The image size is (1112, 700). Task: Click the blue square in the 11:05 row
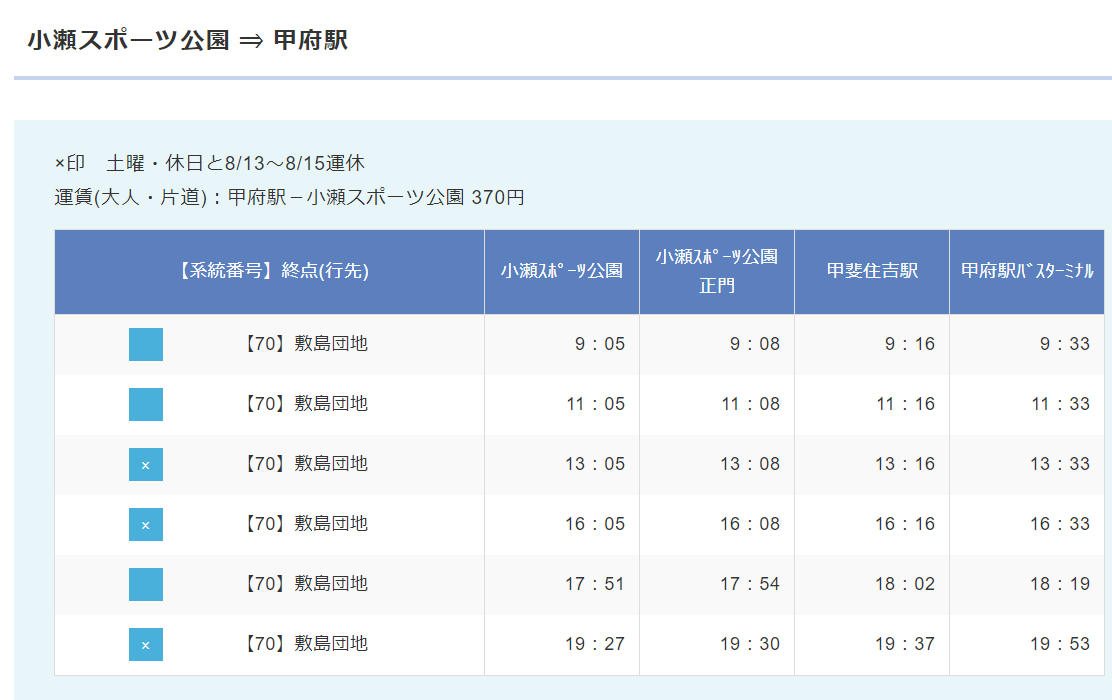(x=146, y=404)
